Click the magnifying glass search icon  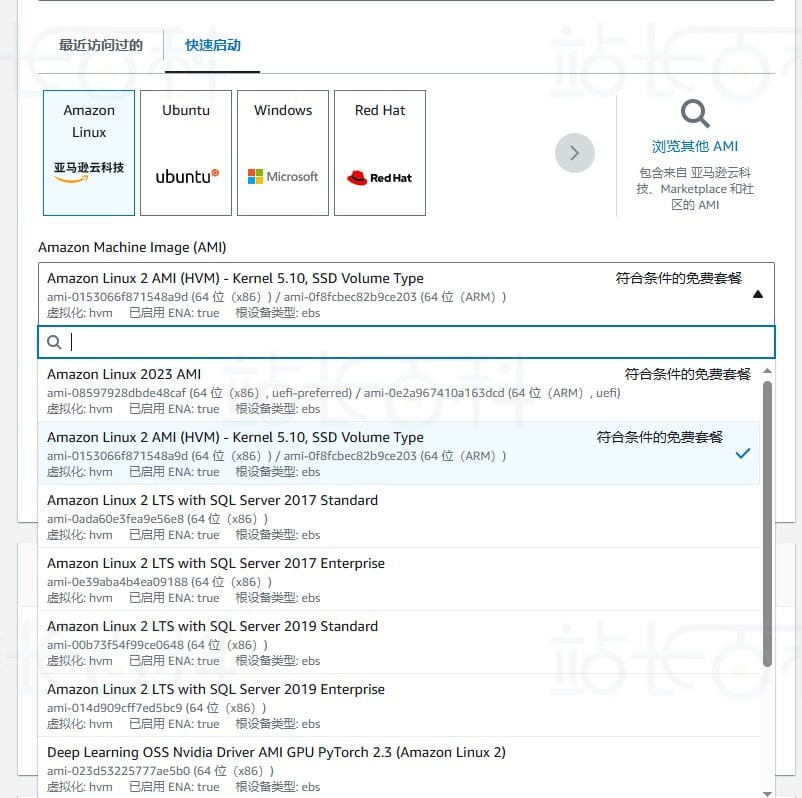click(694, 115)
